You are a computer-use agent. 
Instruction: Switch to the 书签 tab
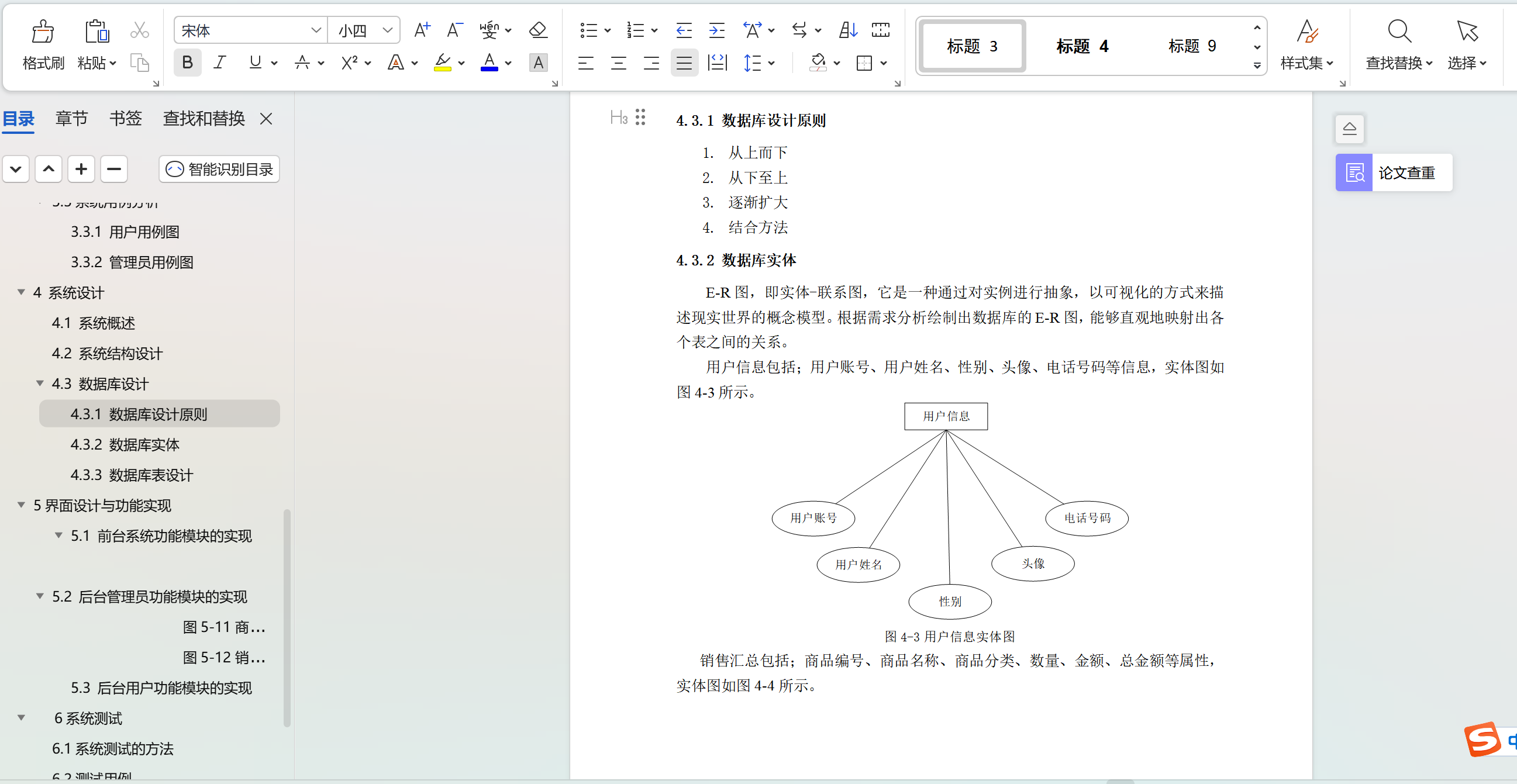(x=125, y=118)
